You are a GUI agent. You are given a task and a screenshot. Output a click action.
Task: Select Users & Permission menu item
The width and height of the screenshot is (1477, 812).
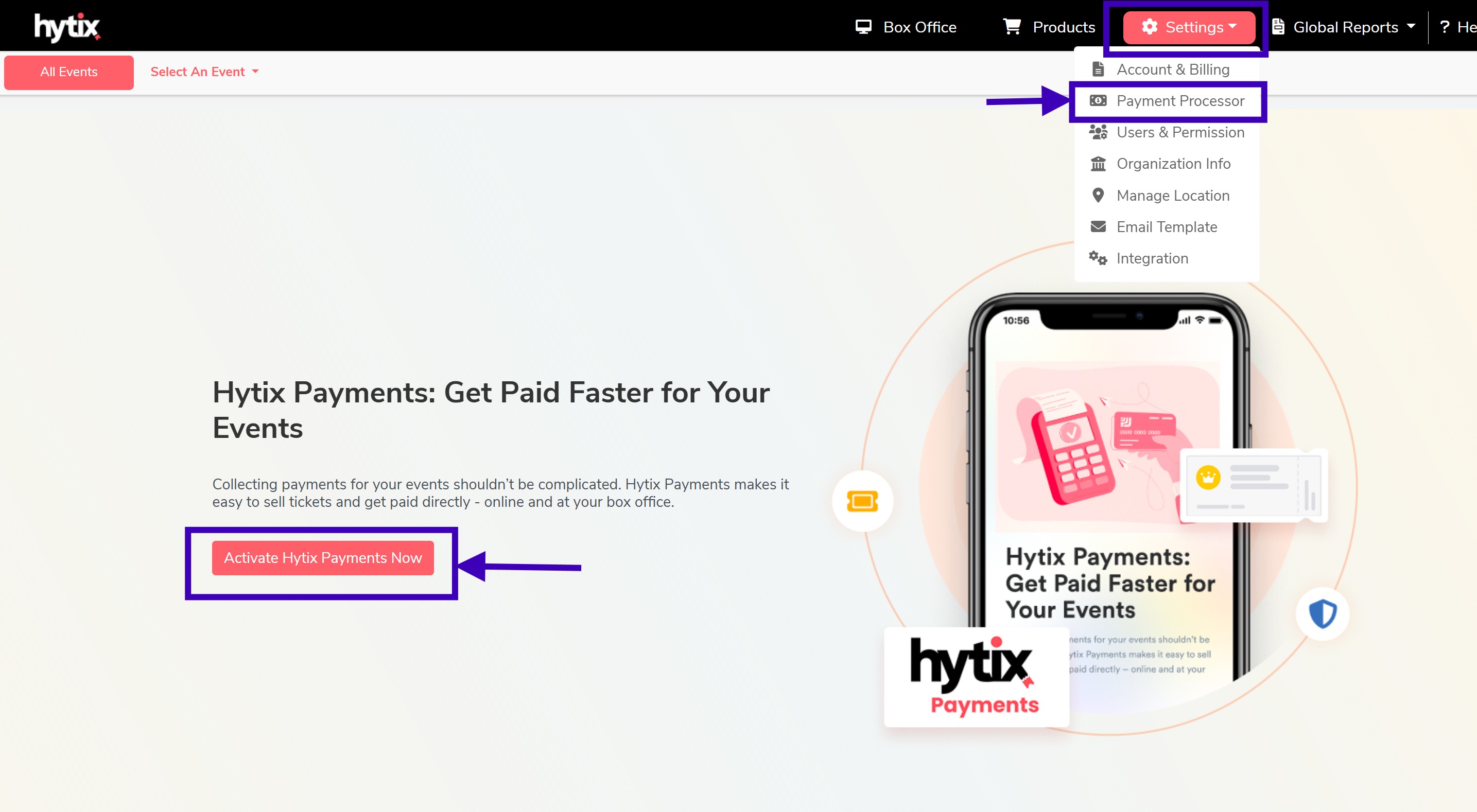1167,132
